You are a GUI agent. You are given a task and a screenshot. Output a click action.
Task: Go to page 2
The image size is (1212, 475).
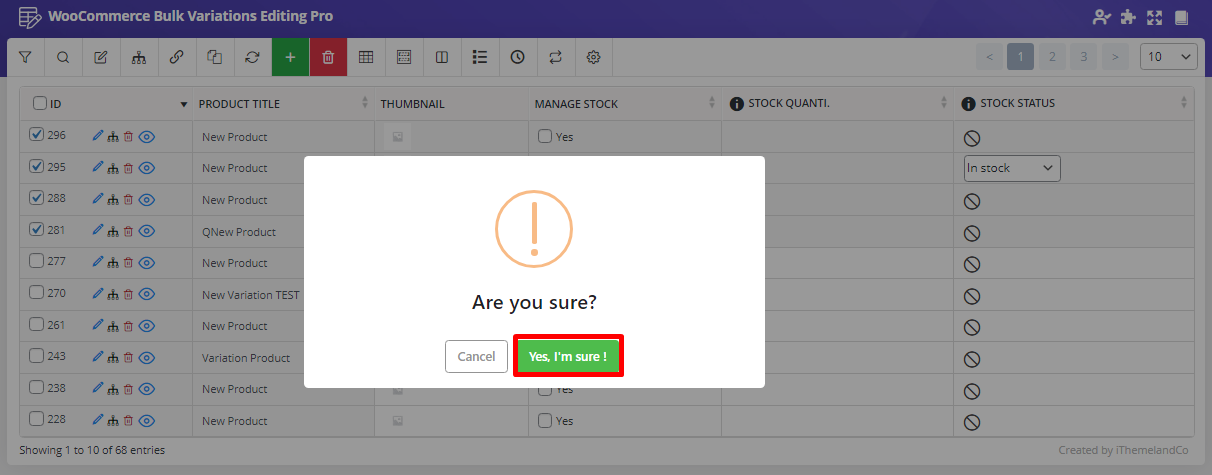point(1051,57)
